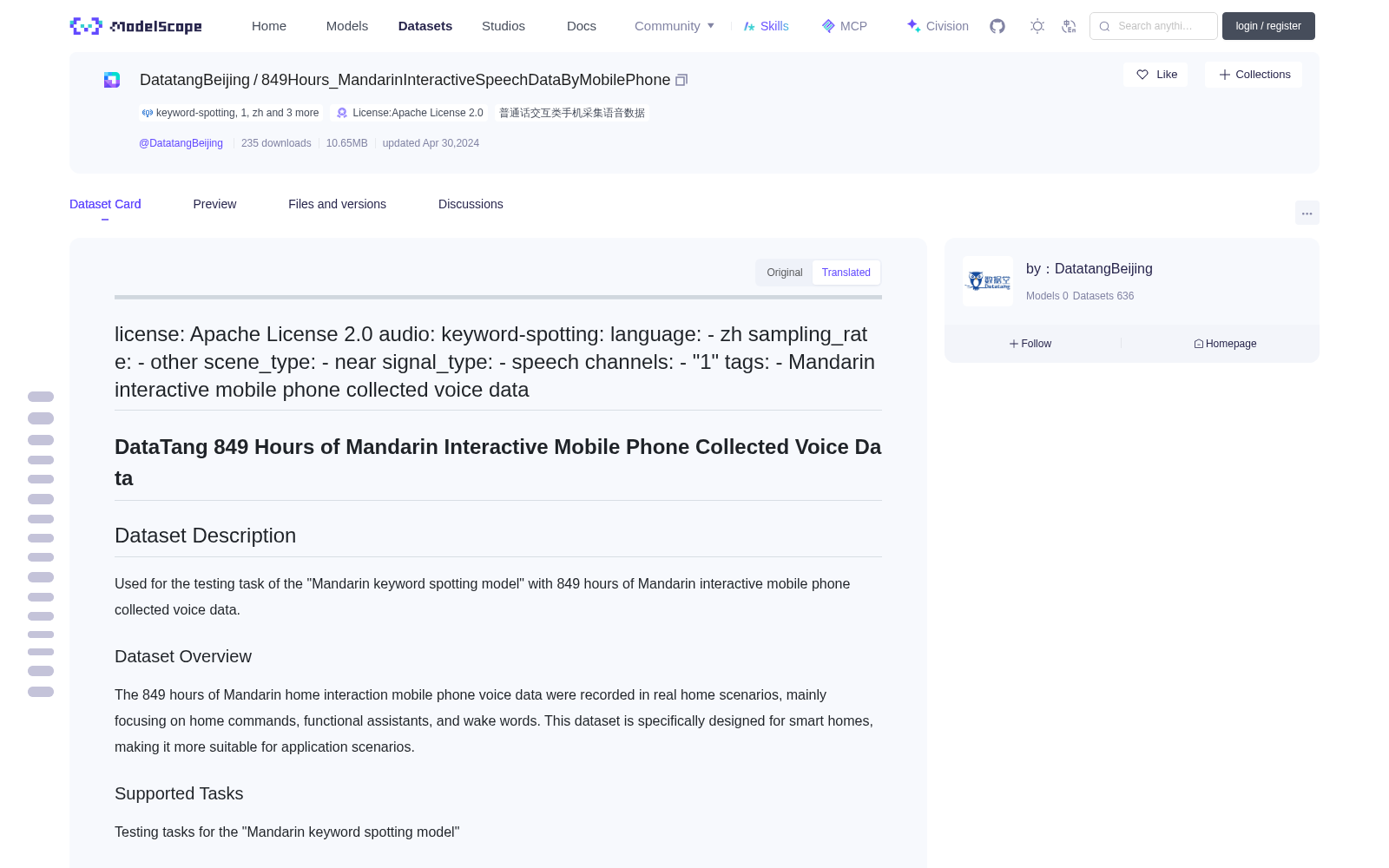Click DatatangBeijing in the dataset title path
The width and height of the screenshot is (1389, 868).
(194, 80)
